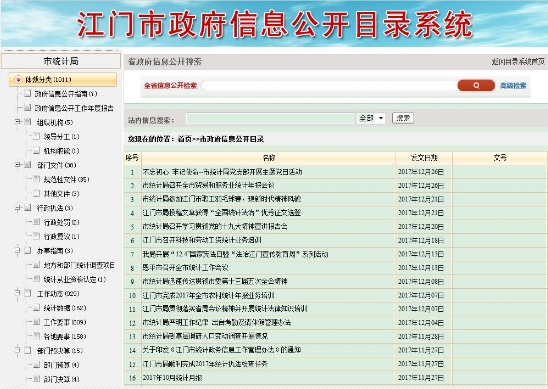Collapse the 工作动态 tree node

pyautogui.click(x=17, y=293)
